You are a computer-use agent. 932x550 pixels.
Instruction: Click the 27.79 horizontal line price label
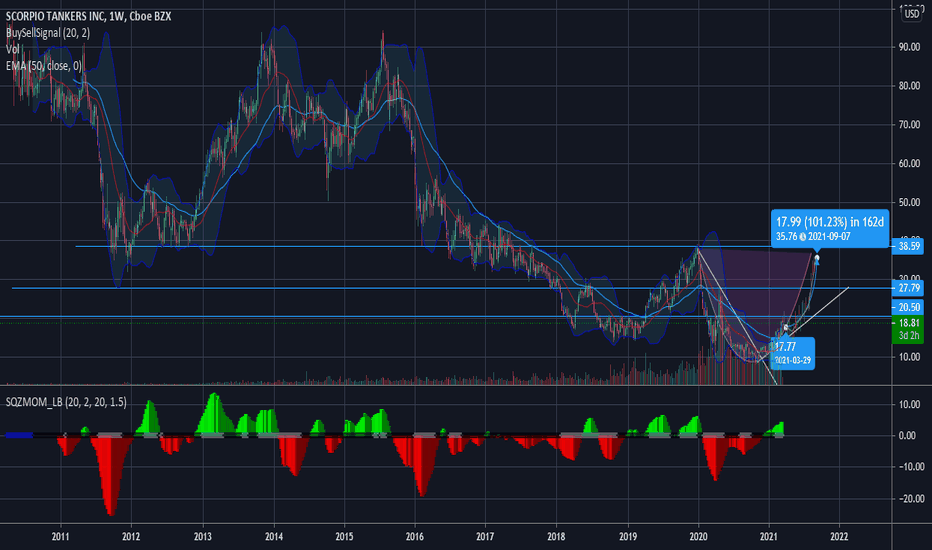tap(908, 288)
